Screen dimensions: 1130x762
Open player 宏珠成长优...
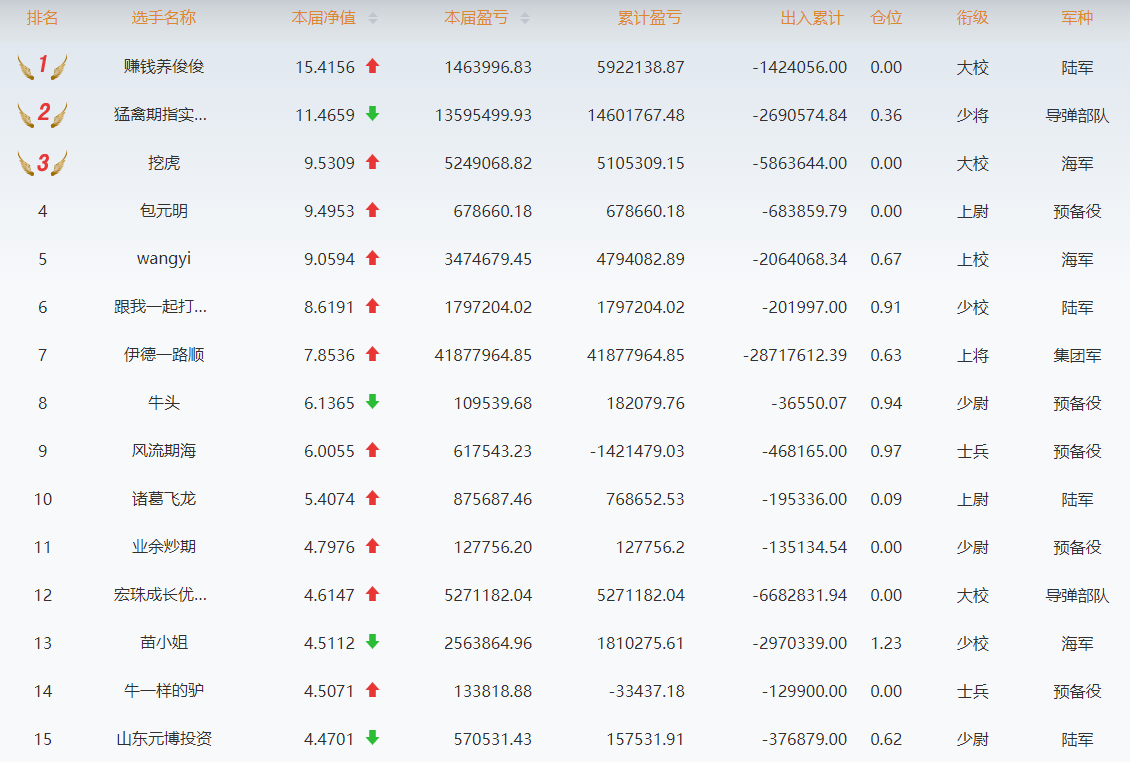click(160, 595)
